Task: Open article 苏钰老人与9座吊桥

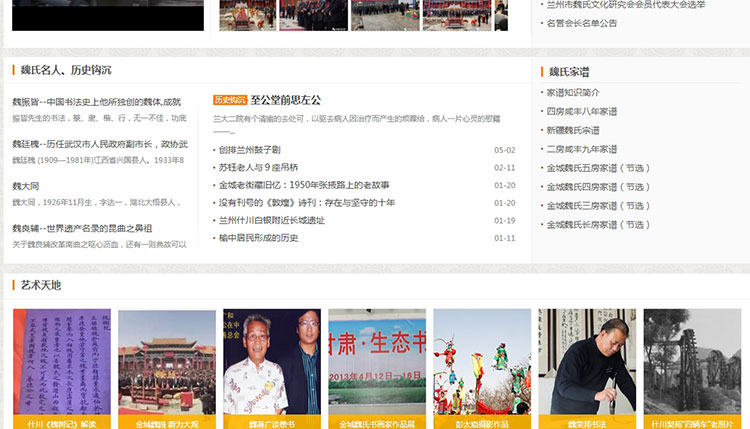Action: 258,168
